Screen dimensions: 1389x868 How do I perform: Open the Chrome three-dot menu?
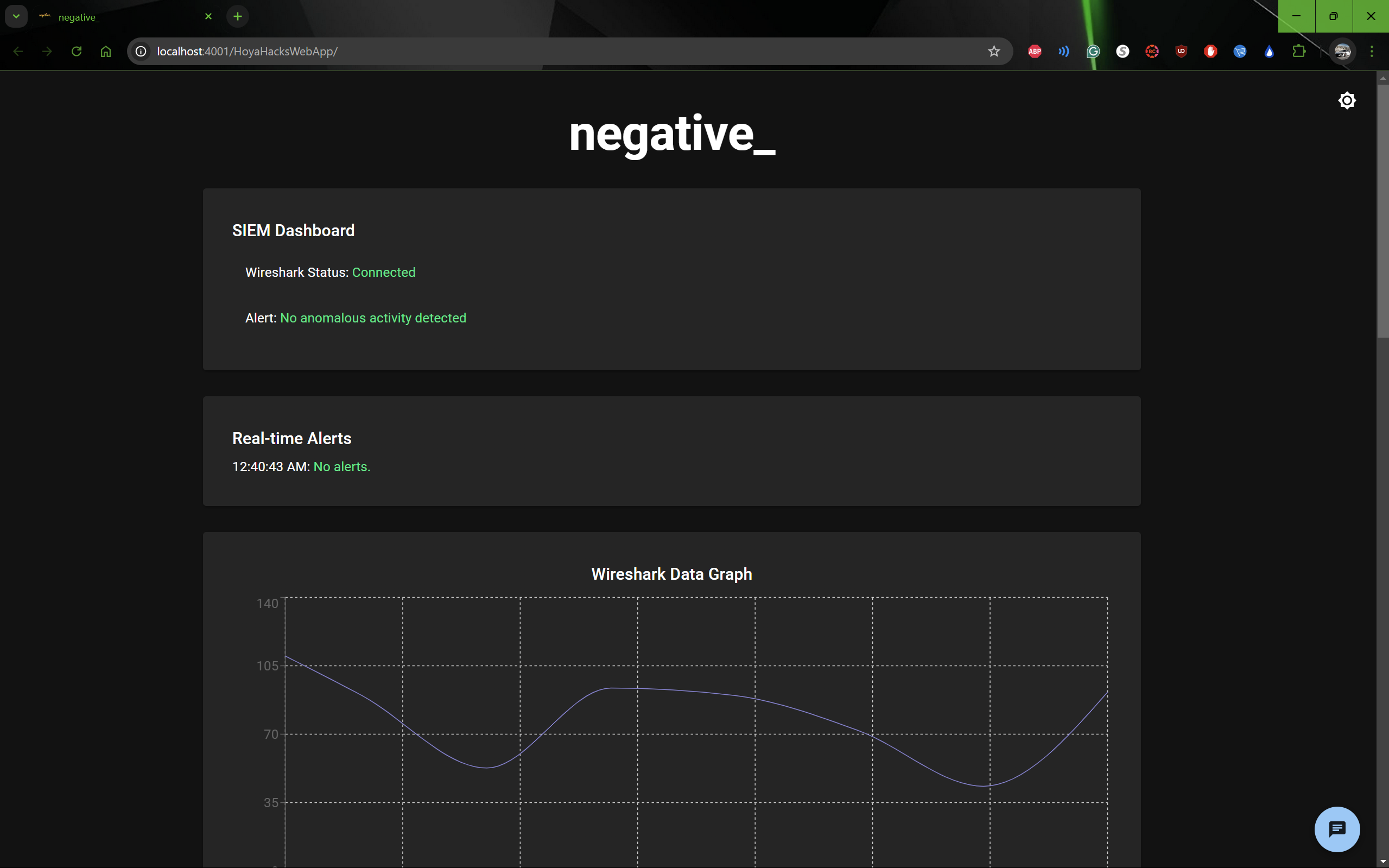pos(1372,52)
